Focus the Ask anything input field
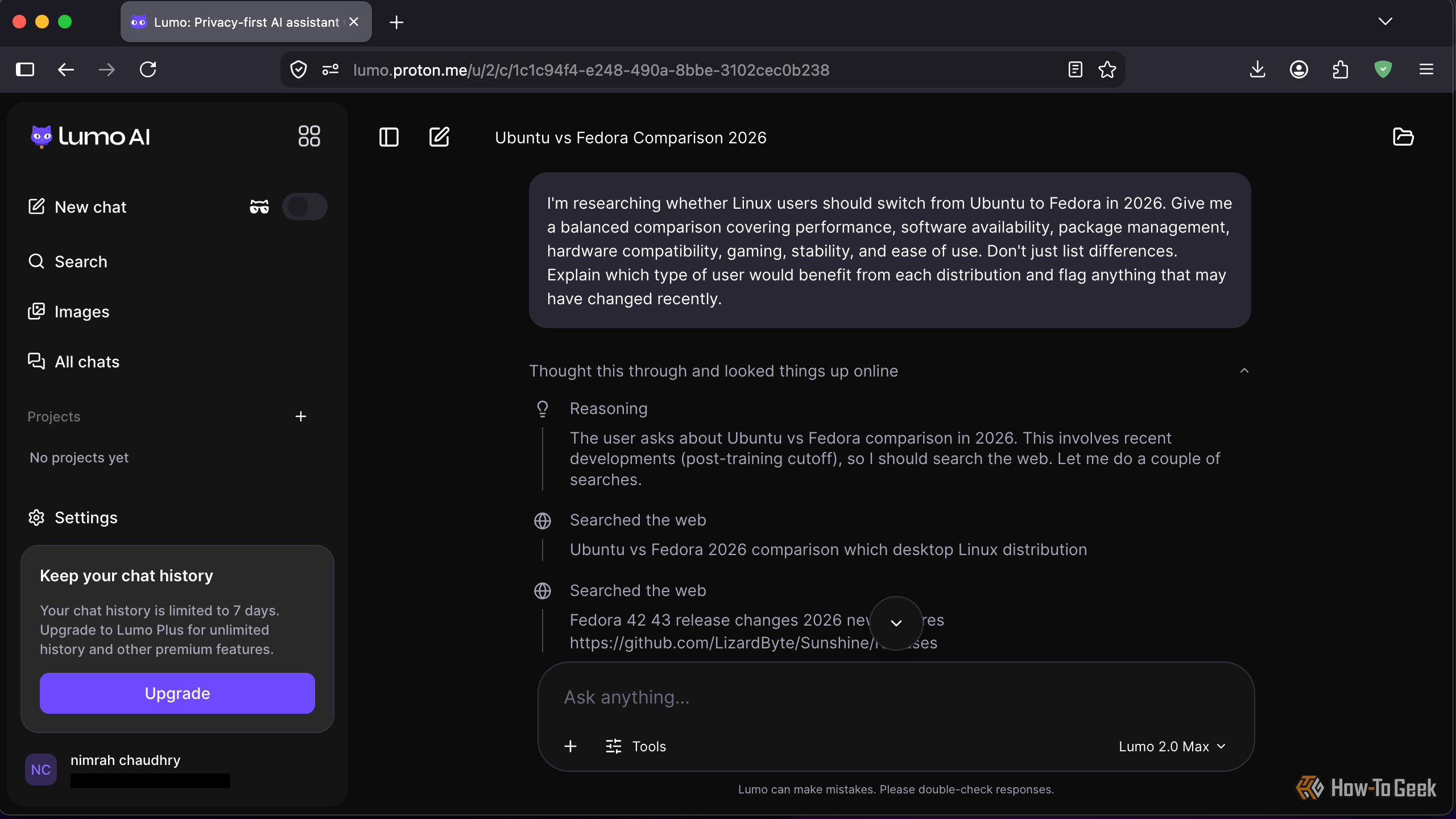This screenshot has height=819, width=1456. [x=896, y=697]
